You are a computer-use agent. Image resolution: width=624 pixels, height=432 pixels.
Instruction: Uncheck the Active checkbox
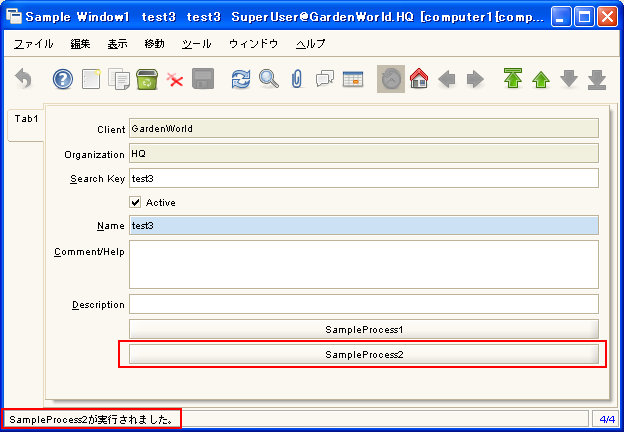(x=135, y=202)
